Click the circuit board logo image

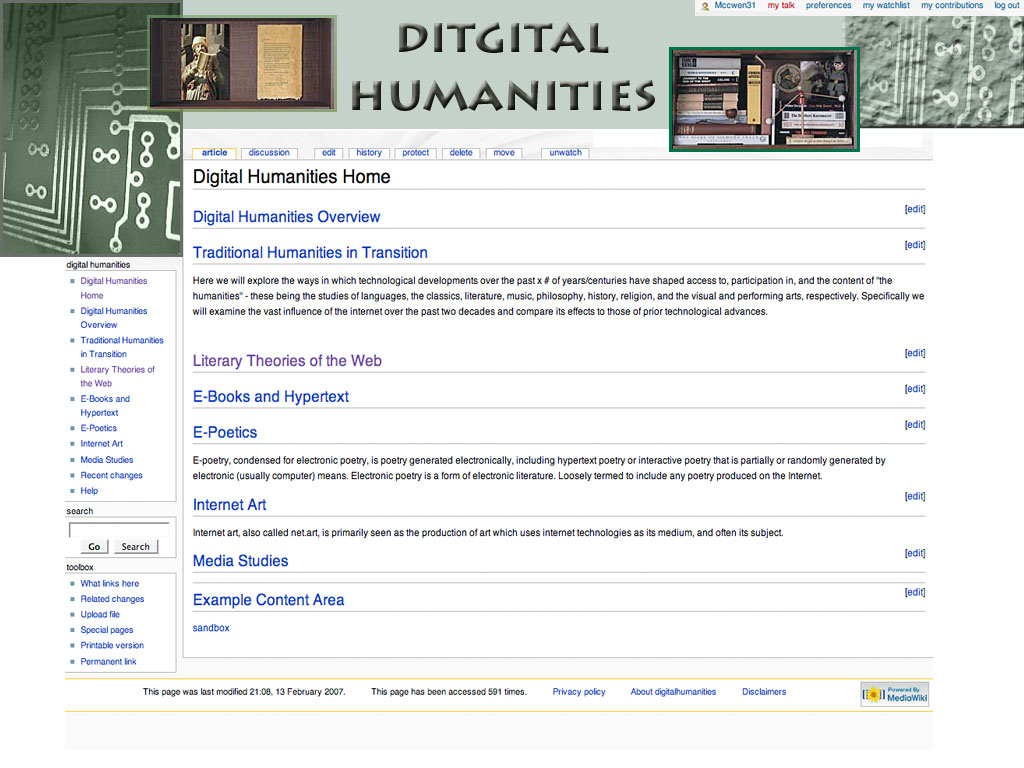coord(91,128)
